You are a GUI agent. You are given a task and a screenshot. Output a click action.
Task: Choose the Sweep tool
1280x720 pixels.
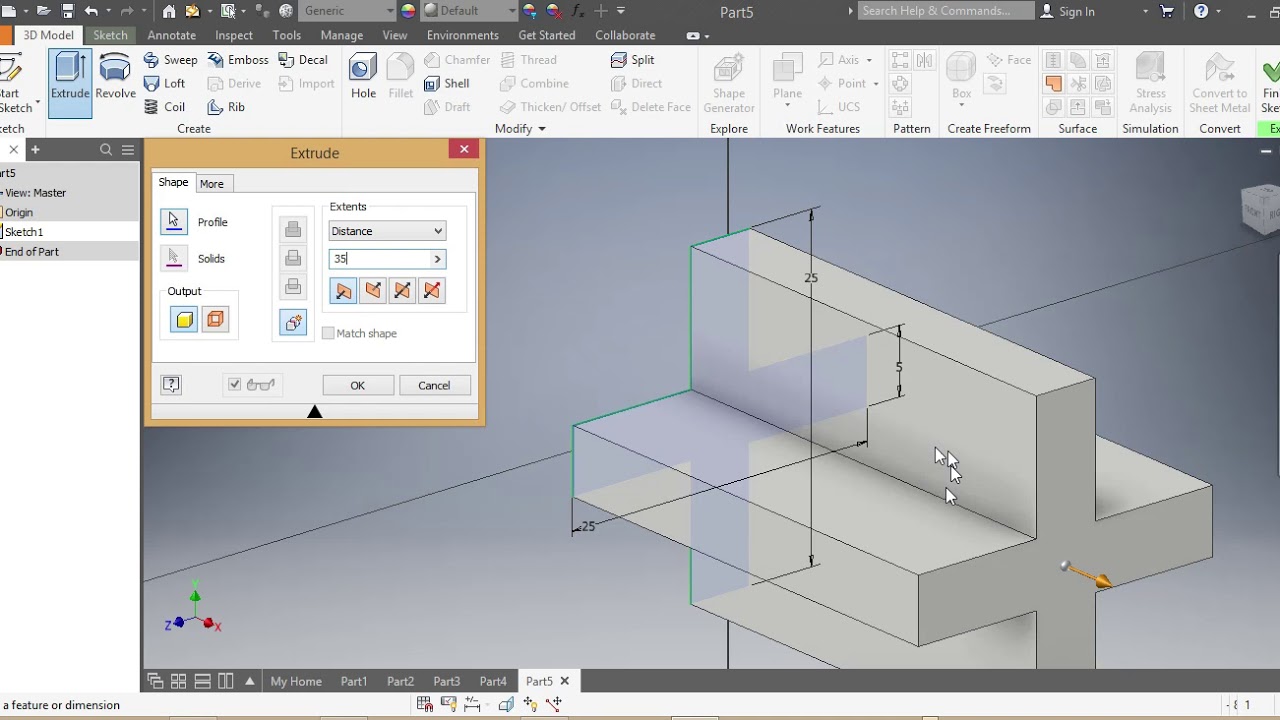(x=170, y=60)
